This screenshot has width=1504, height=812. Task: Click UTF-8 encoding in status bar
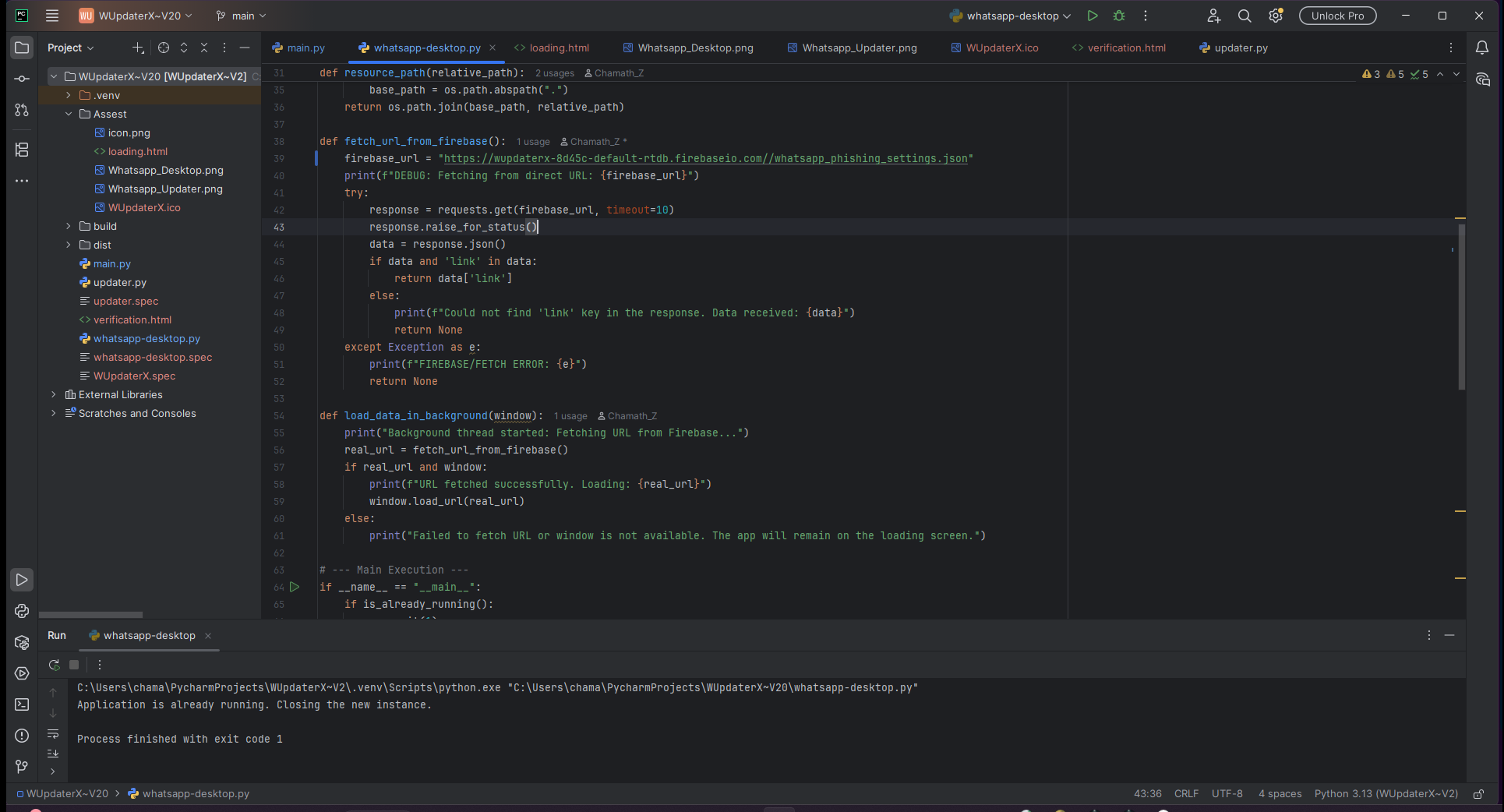coord(1227,793)
